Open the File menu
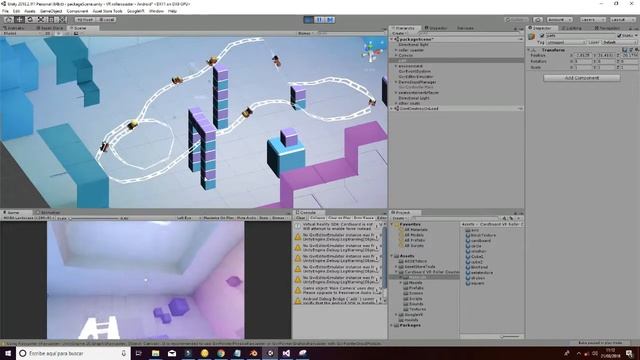The width and height of the screenshot is (640, 360). (5, 11)
